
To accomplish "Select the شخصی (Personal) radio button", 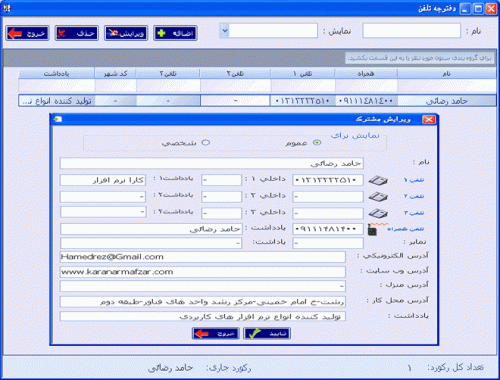I will click(206, 143).
